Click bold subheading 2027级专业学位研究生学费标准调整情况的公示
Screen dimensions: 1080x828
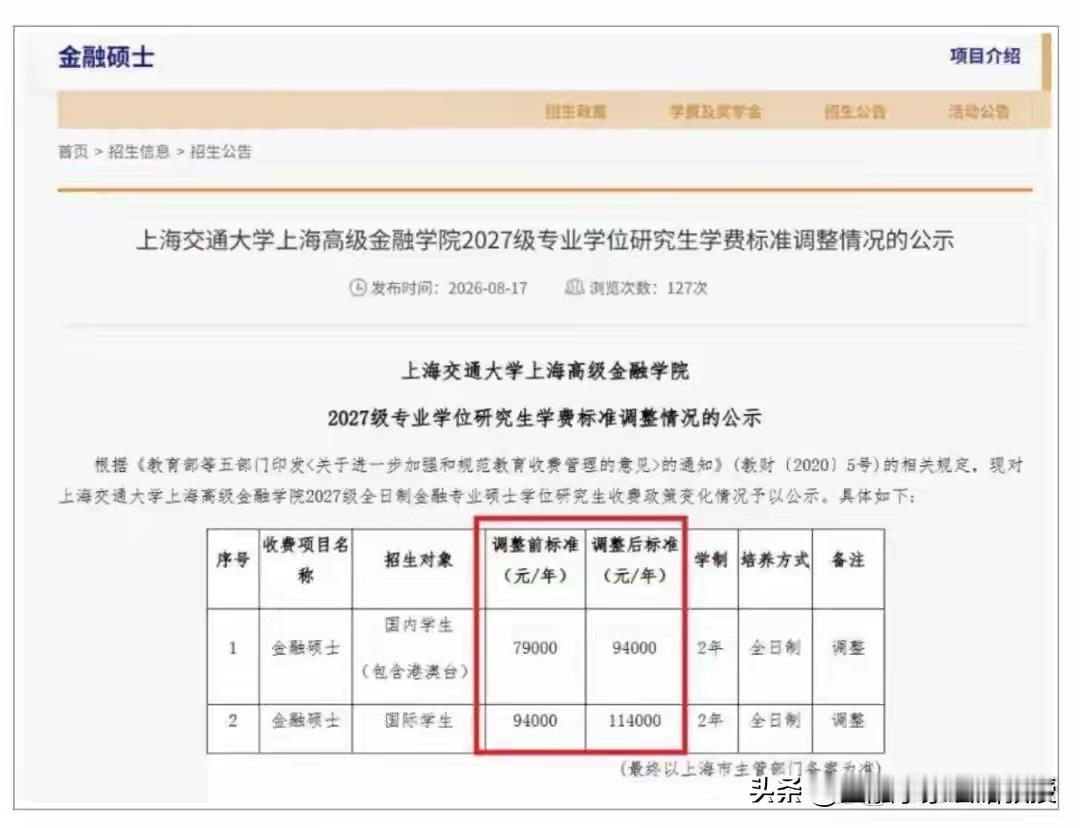coord(544,418)
